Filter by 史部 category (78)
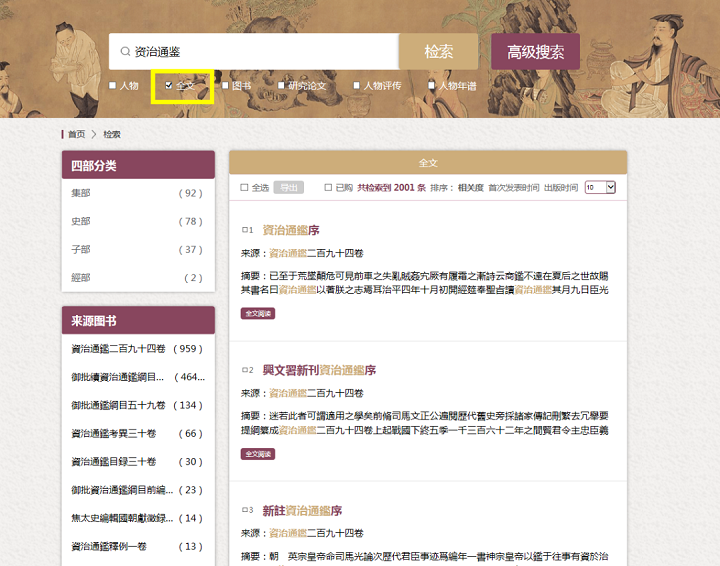 point(81,221)
